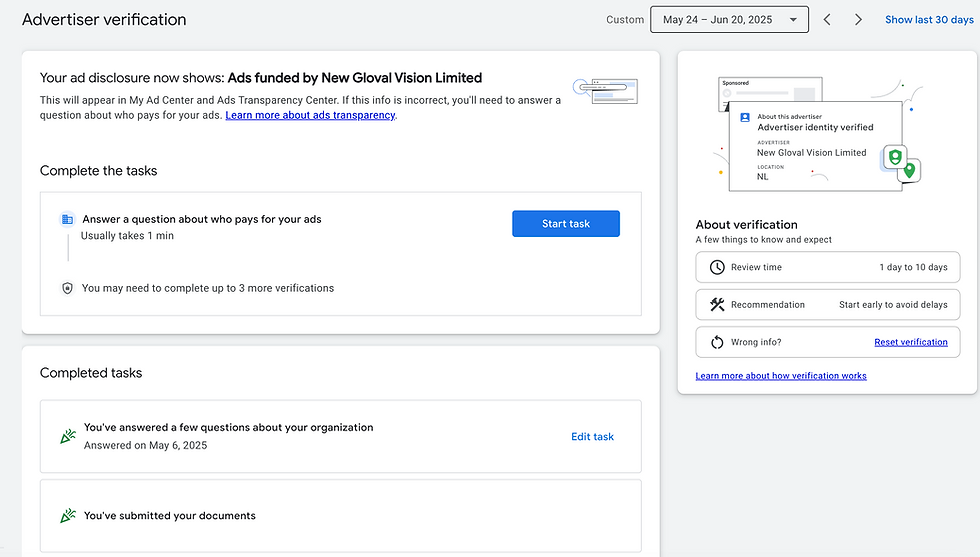This screenshot has width=980, height=557.
Task: Click Show last 30 days link
Action: (929, 19)
